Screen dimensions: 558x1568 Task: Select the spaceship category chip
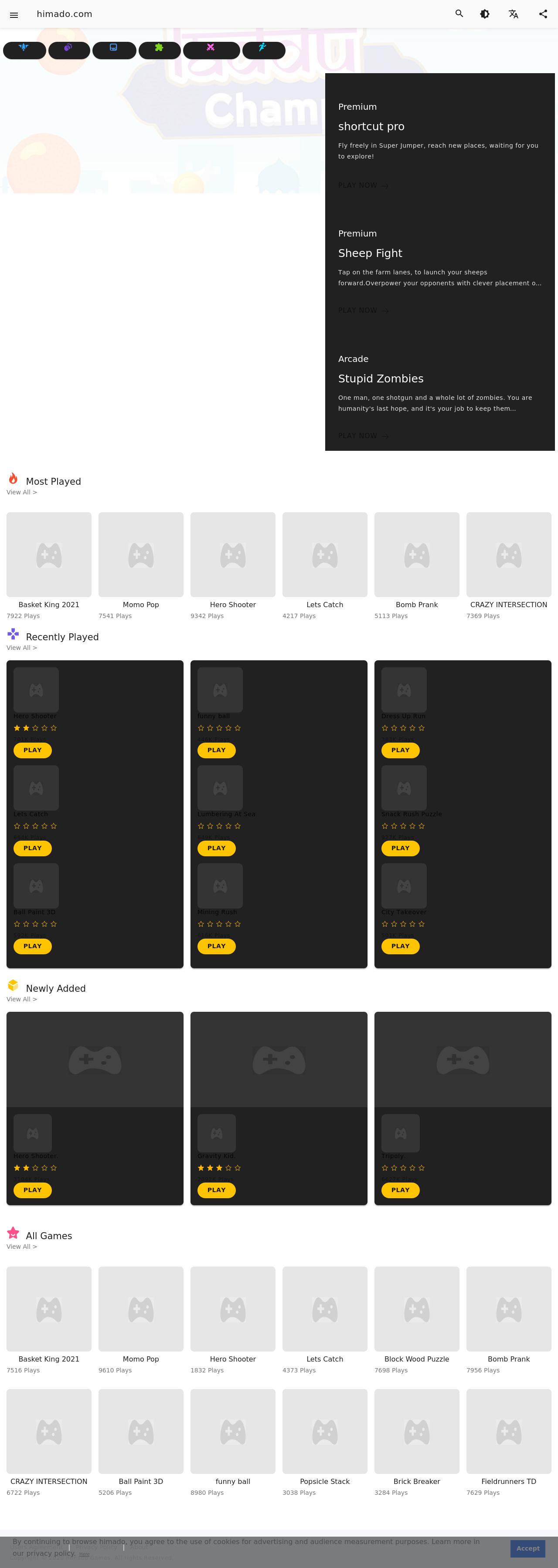click(24, 50)
